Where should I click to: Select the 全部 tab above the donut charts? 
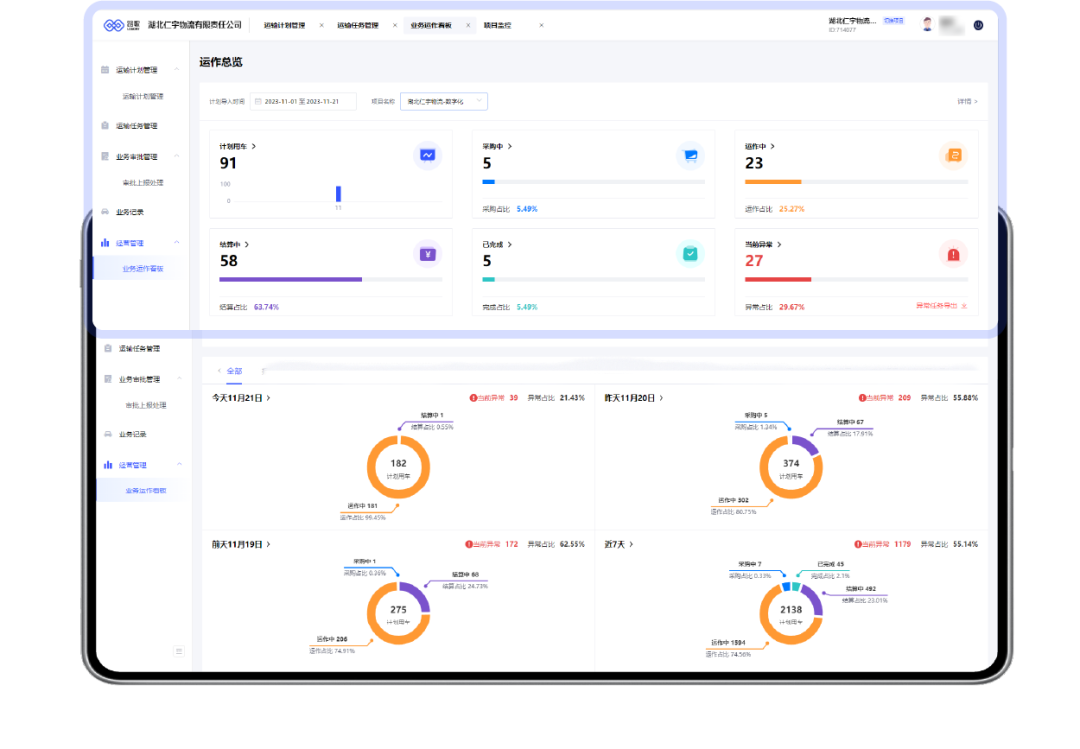pyautogui.click(x=234, y=371)
